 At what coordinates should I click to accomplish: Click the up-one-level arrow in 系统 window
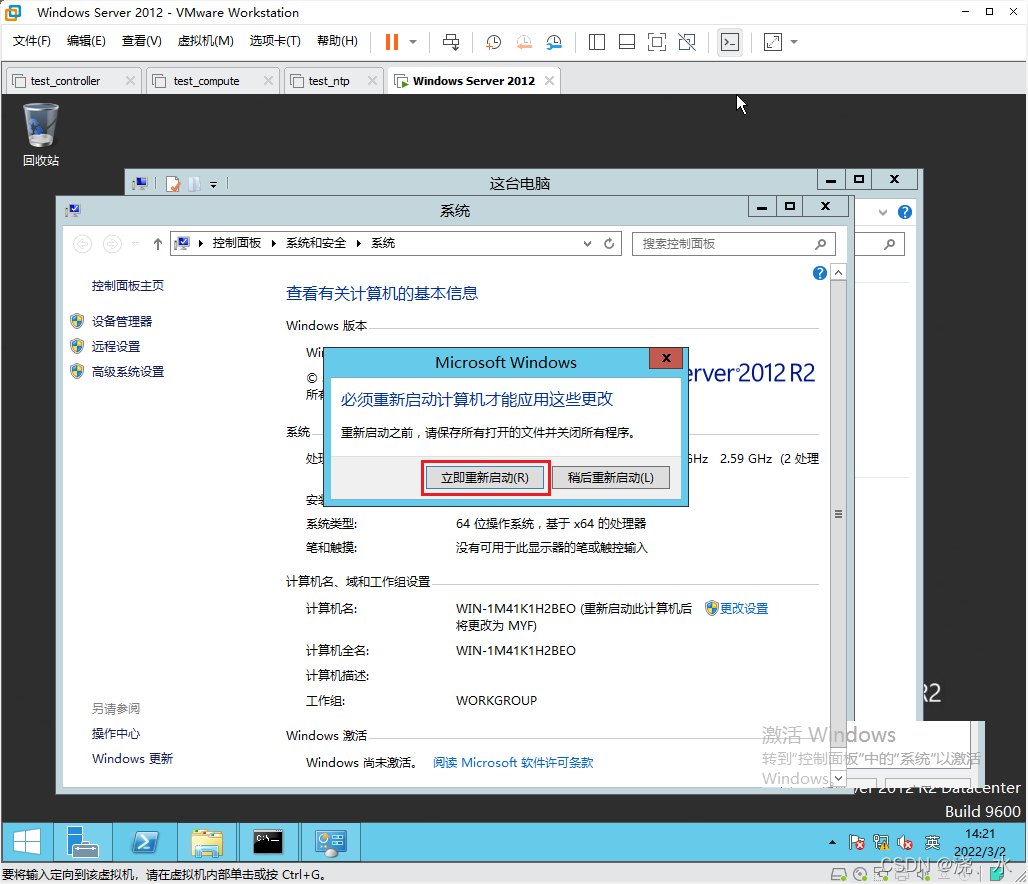(x=157, y=244)
